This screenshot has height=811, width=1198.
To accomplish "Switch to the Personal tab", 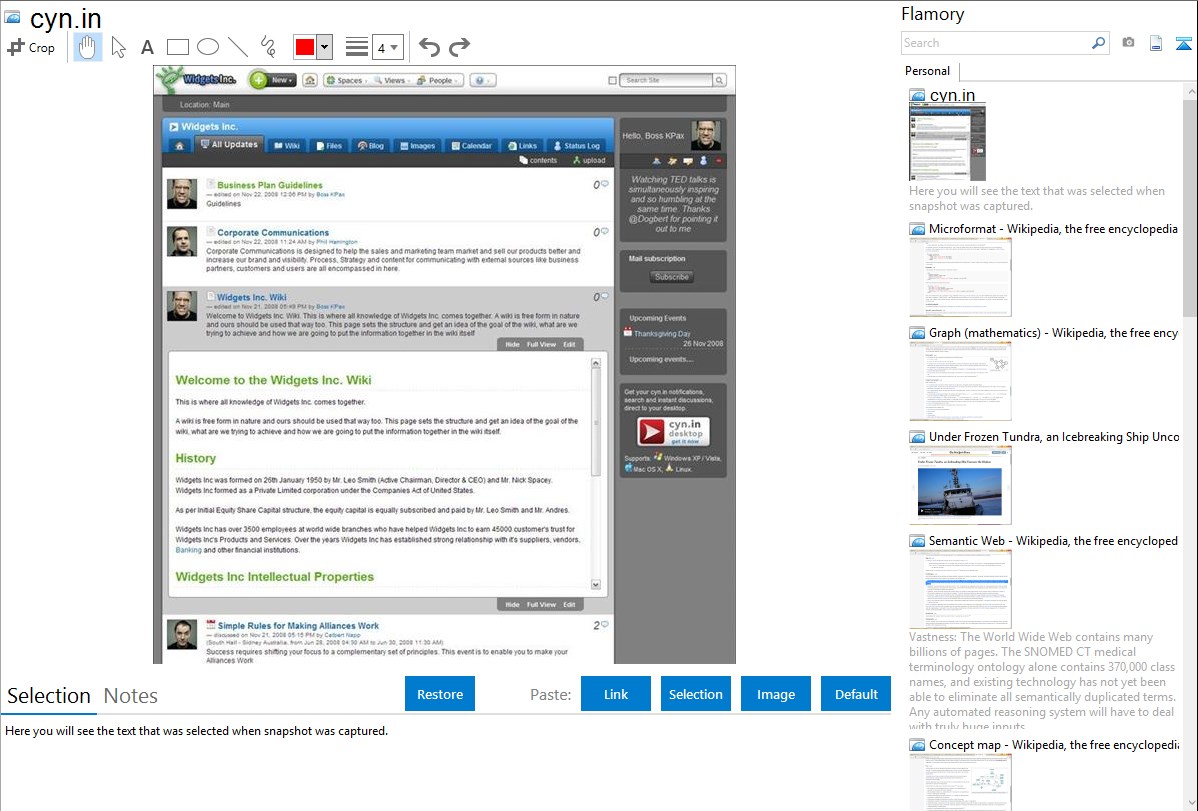I will pyautogui.click(x=928, y=71).
